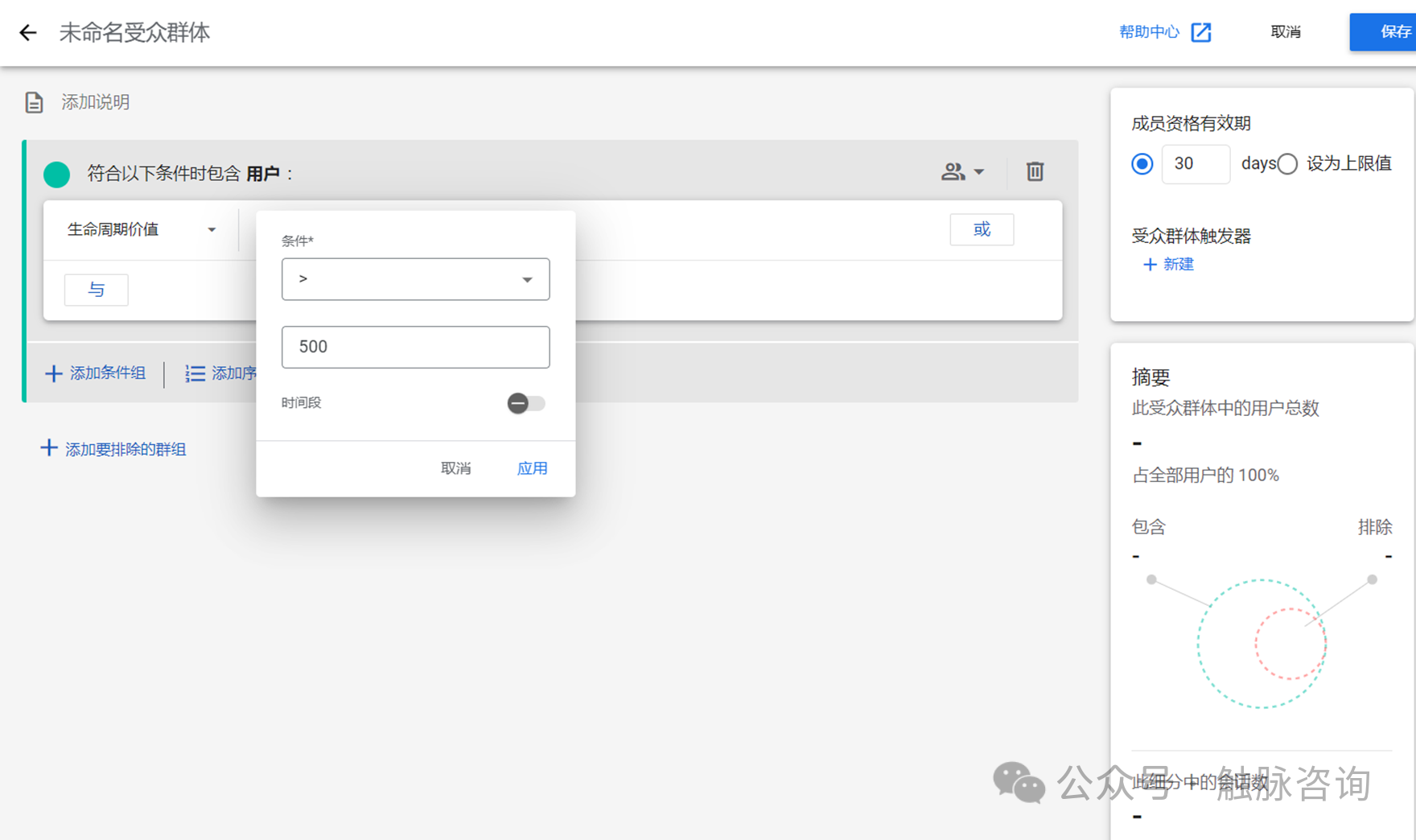This screenshot has height=840, width=1416.
Task: Click the 包含 label in summary
Action: pos(1148,527)
